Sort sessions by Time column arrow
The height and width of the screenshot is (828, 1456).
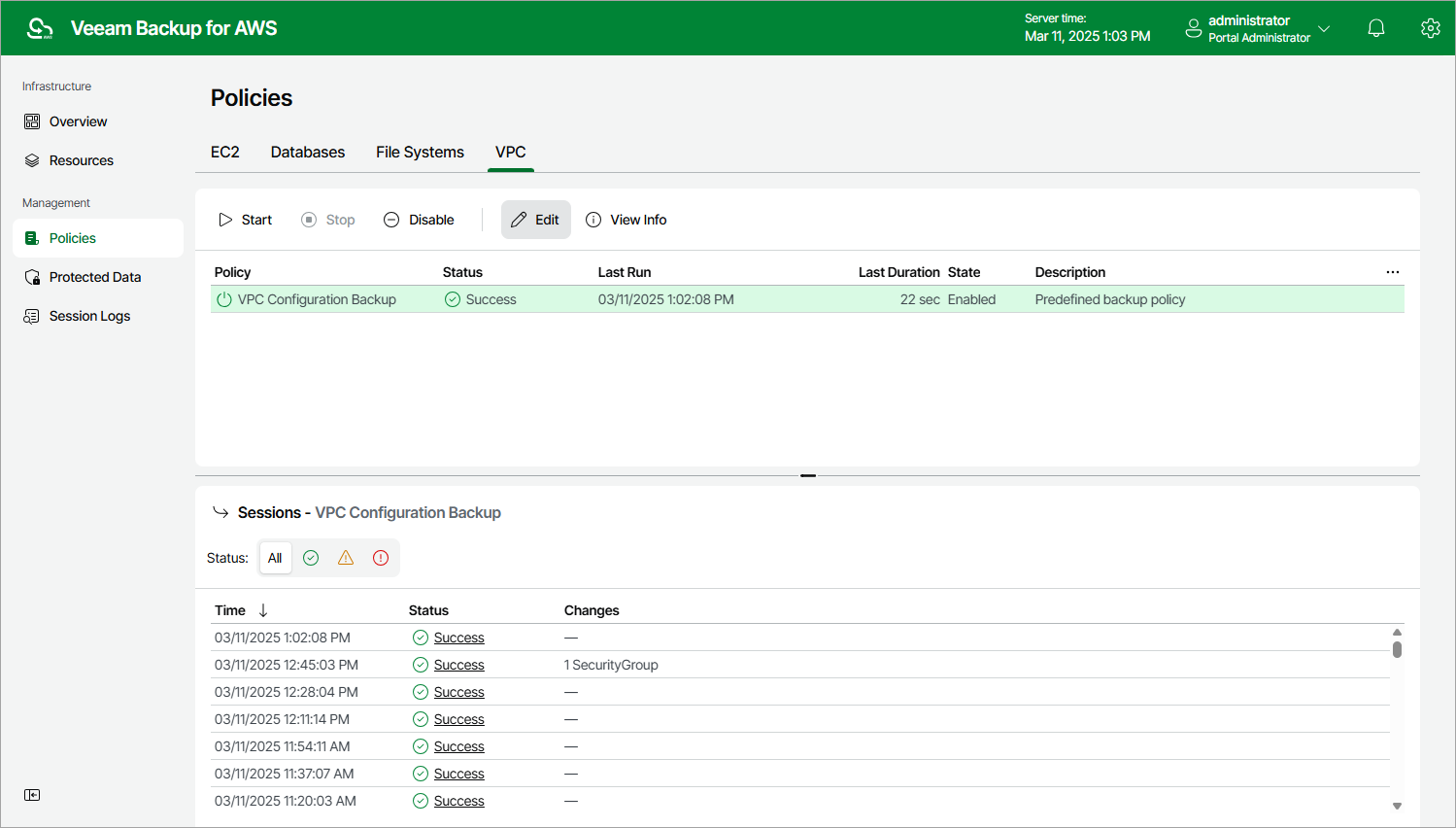263,610
